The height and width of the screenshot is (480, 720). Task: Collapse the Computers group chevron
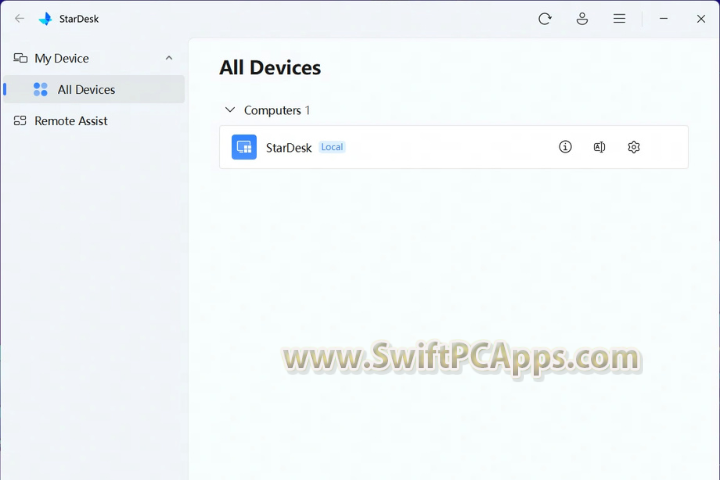[x=230, y=110]
